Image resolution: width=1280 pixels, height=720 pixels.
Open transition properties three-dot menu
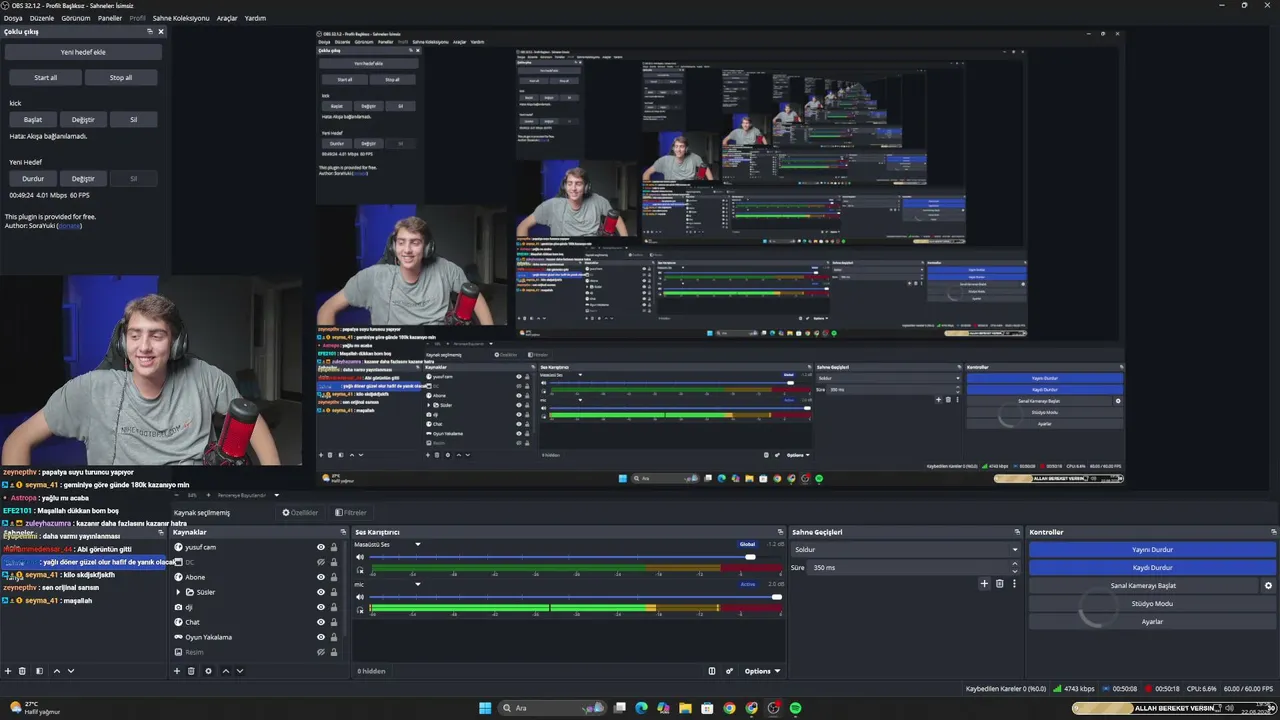click(1014, 584)
